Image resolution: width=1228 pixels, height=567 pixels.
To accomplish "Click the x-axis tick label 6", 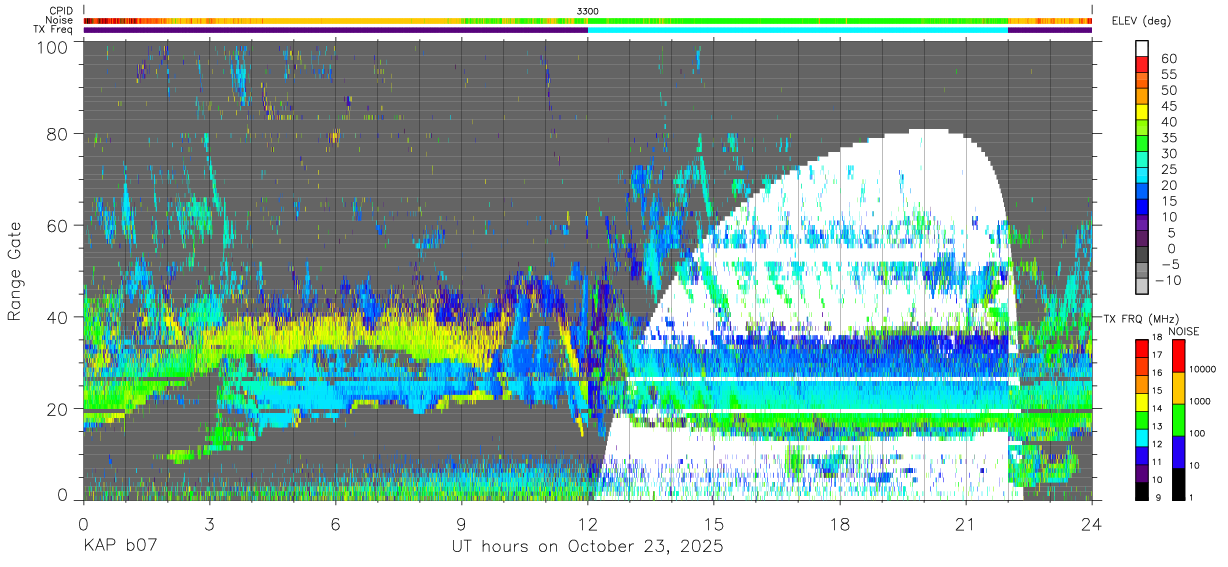I will 336,524.
